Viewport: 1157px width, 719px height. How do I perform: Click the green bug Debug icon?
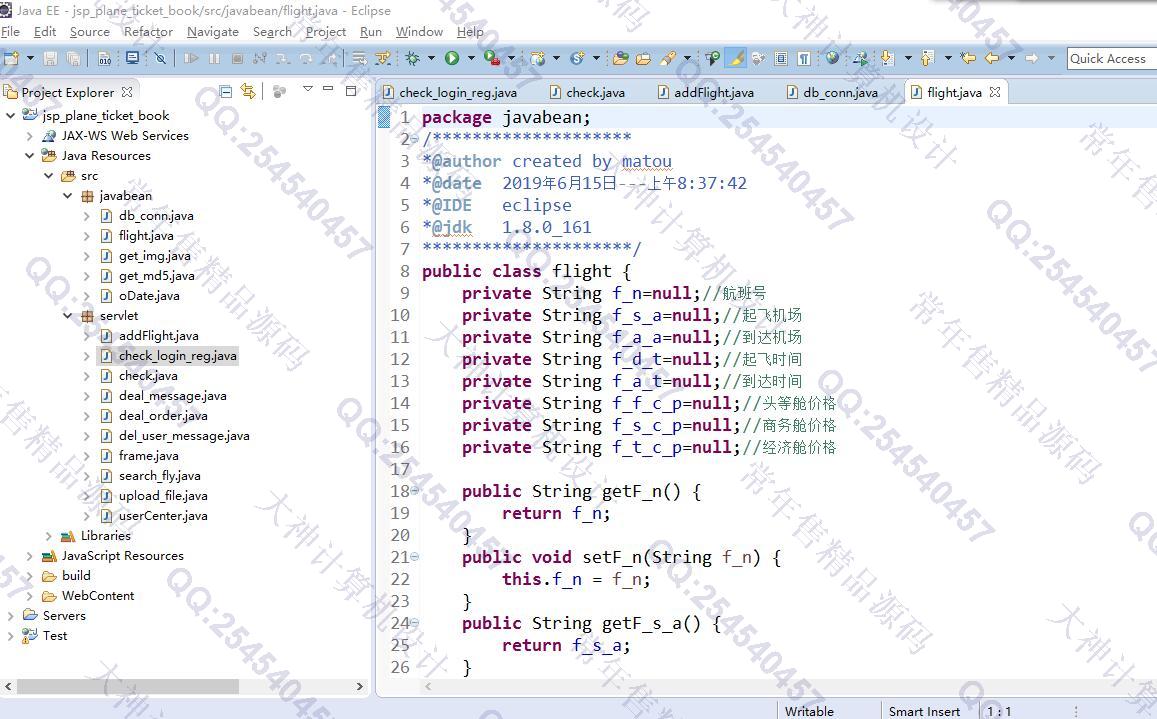coord(412,58)
